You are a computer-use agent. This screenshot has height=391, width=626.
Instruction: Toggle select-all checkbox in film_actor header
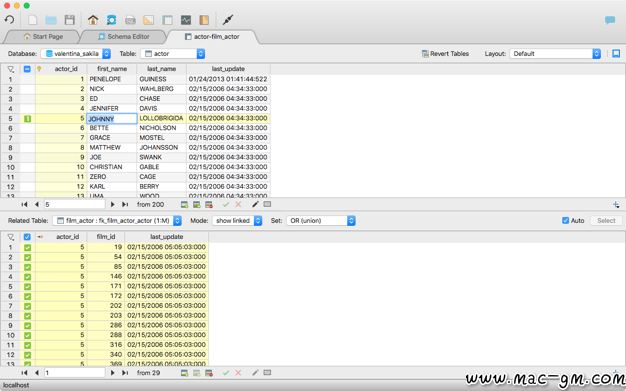27,237
